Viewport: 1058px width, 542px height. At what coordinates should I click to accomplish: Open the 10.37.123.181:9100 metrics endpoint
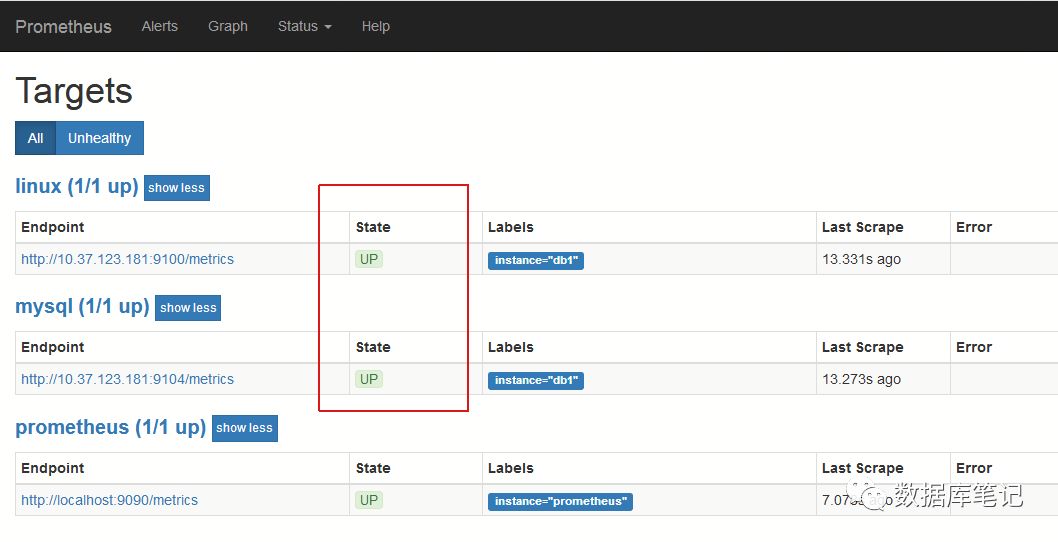(127, 259)
